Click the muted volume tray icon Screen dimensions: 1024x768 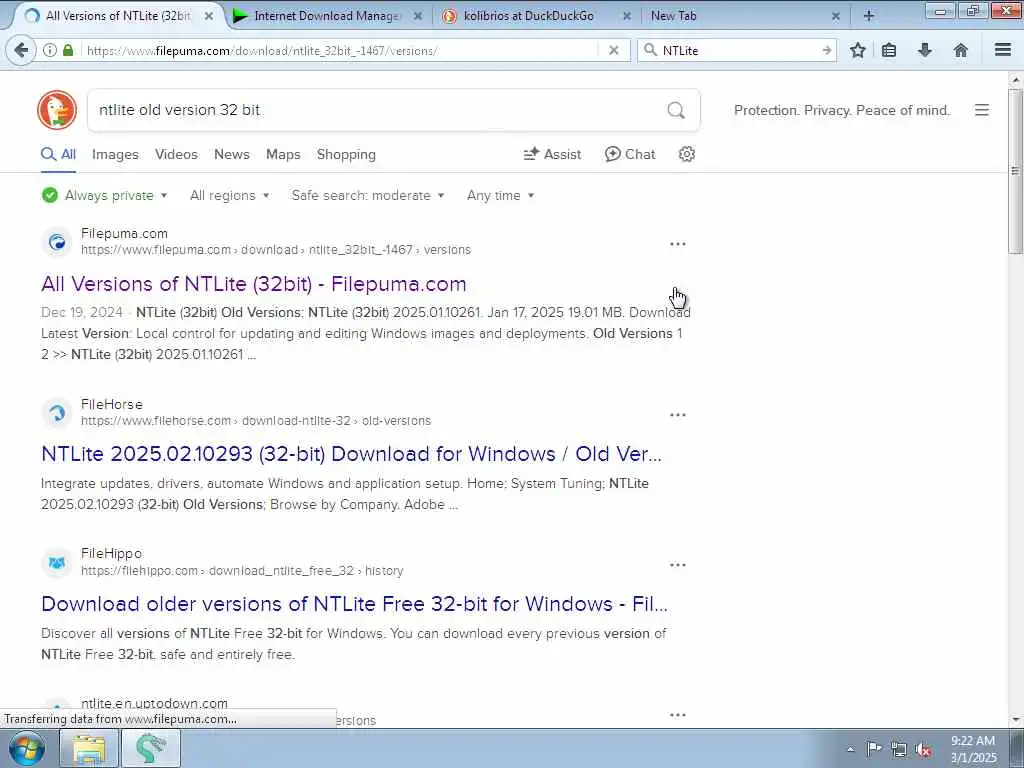coord(924,750)
